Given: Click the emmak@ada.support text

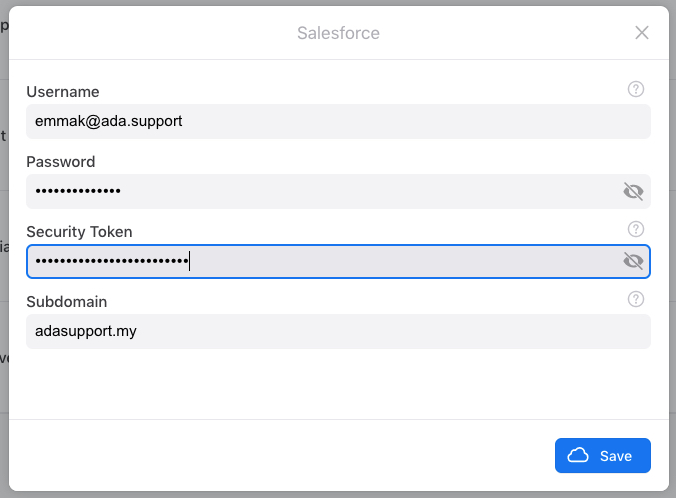Looking at the screenshot, I should coord(108,121).
